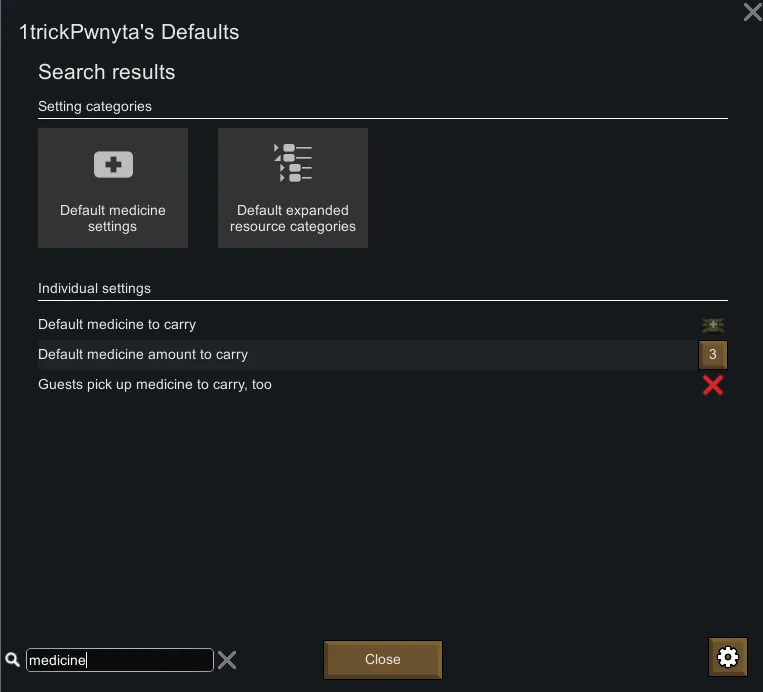Click the medicine amount value 3
This screenshot has width=763, height=692.
click(712, 355)
